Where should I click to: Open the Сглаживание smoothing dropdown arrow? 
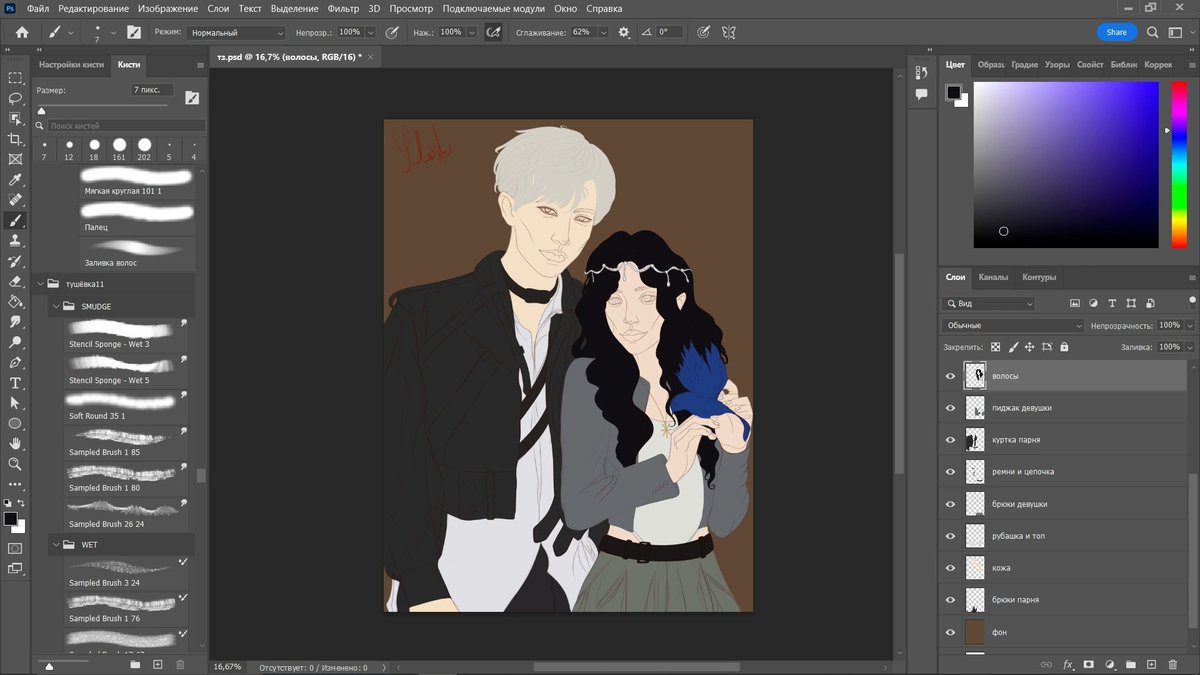pyautogui.click(x=603, y=32)
